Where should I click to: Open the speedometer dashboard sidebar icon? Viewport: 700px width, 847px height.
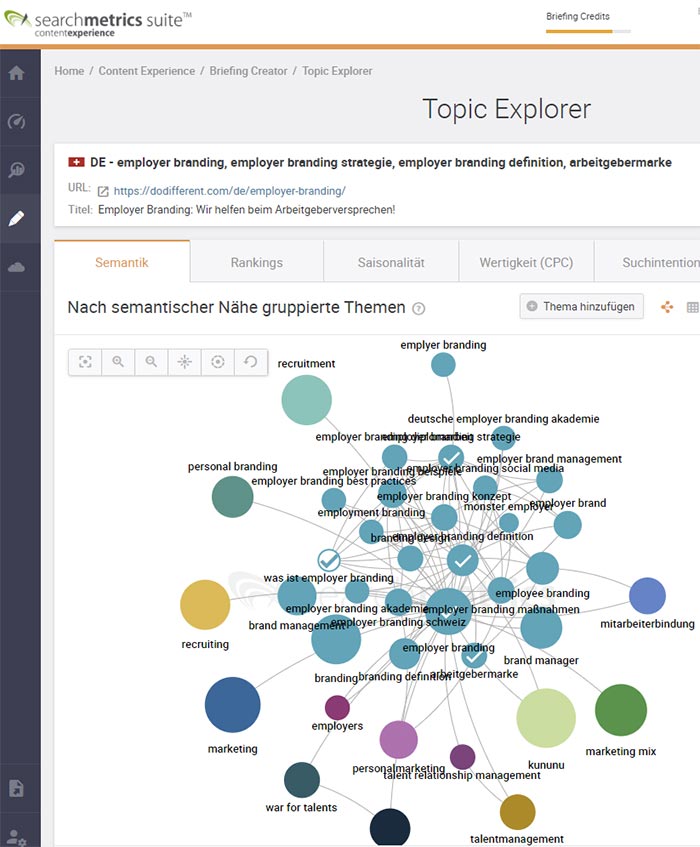pyautogui.click(x=16, y=122)
